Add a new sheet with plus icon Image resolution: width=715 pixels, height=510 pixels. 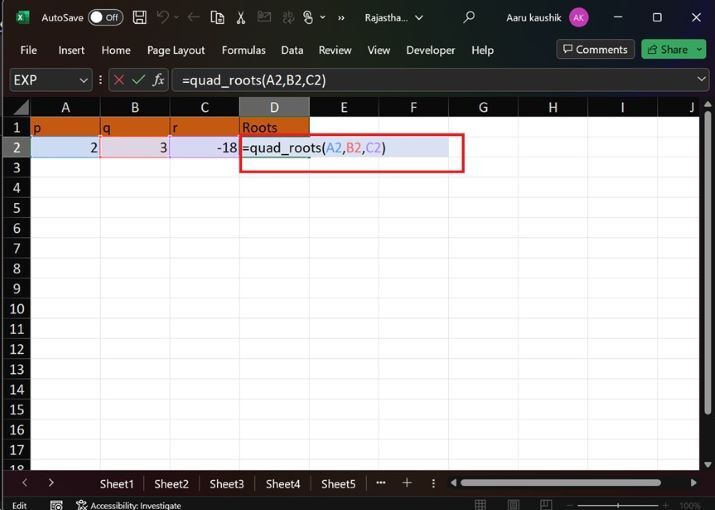(407, 483)
